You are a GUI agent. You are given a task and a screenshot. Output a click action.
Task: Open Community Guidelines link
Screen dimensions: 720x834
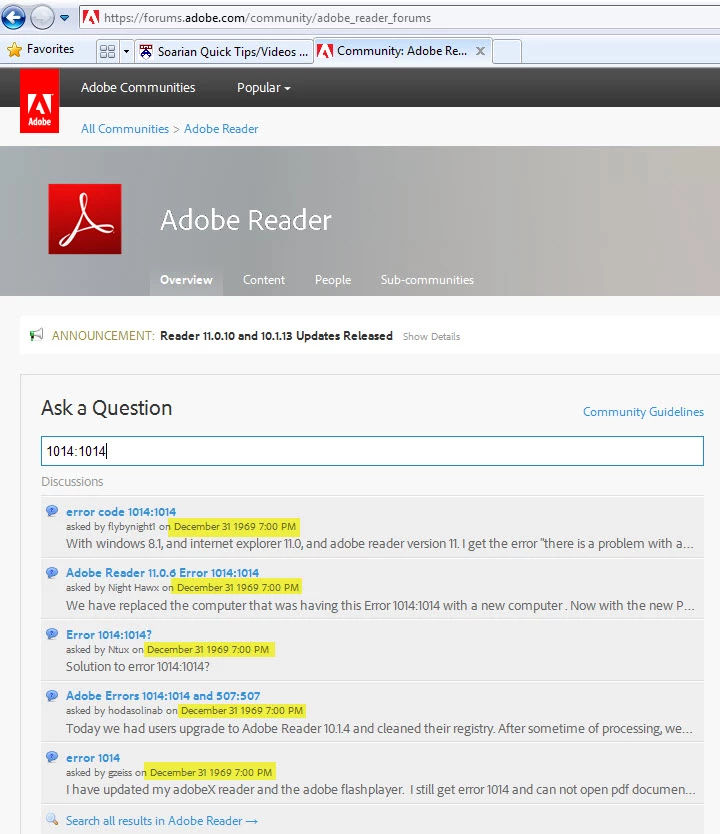(643, 412)
